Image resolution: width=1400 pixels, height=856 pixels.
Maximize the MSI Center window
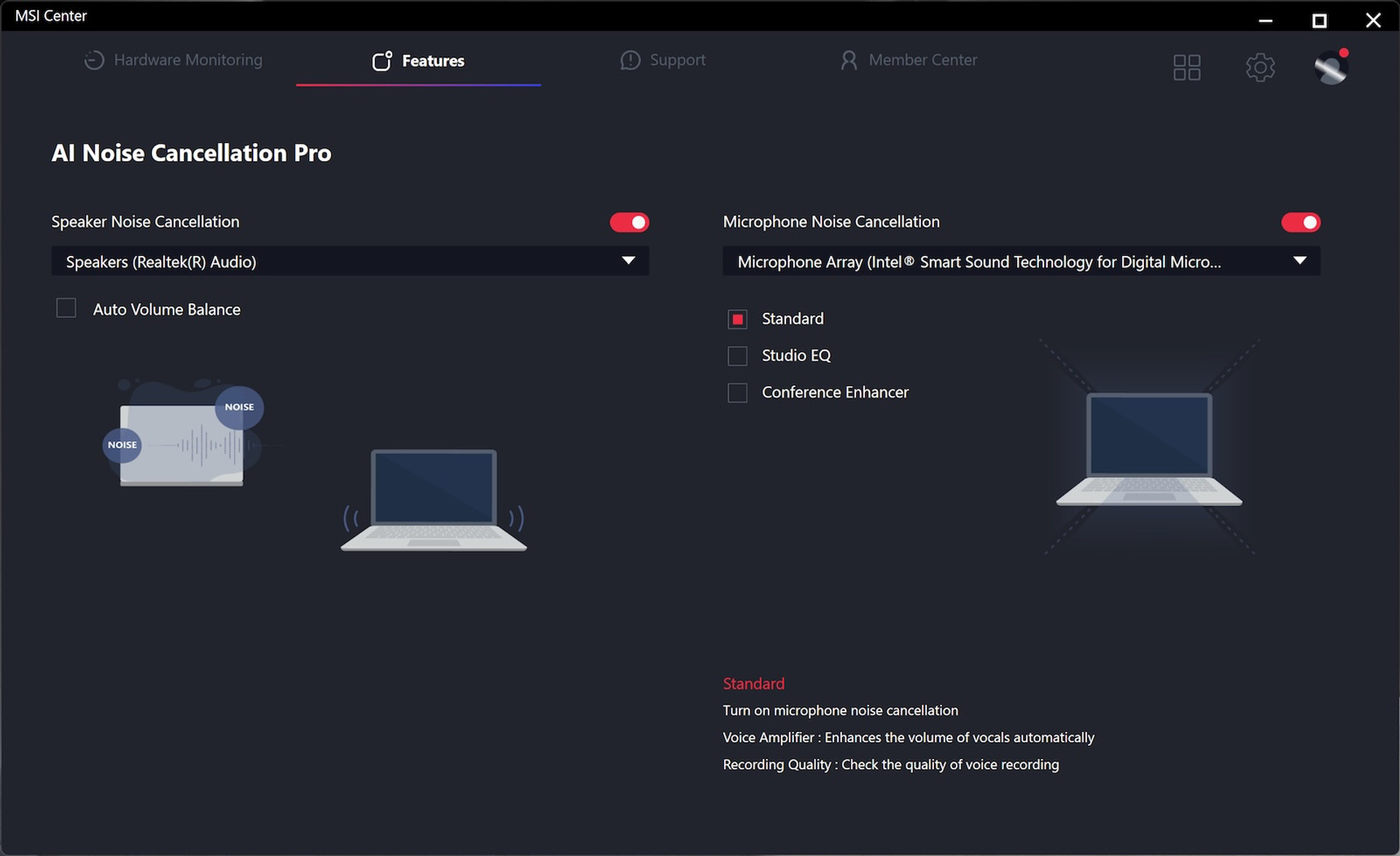pyautogui.click(x=1319, y=20)
